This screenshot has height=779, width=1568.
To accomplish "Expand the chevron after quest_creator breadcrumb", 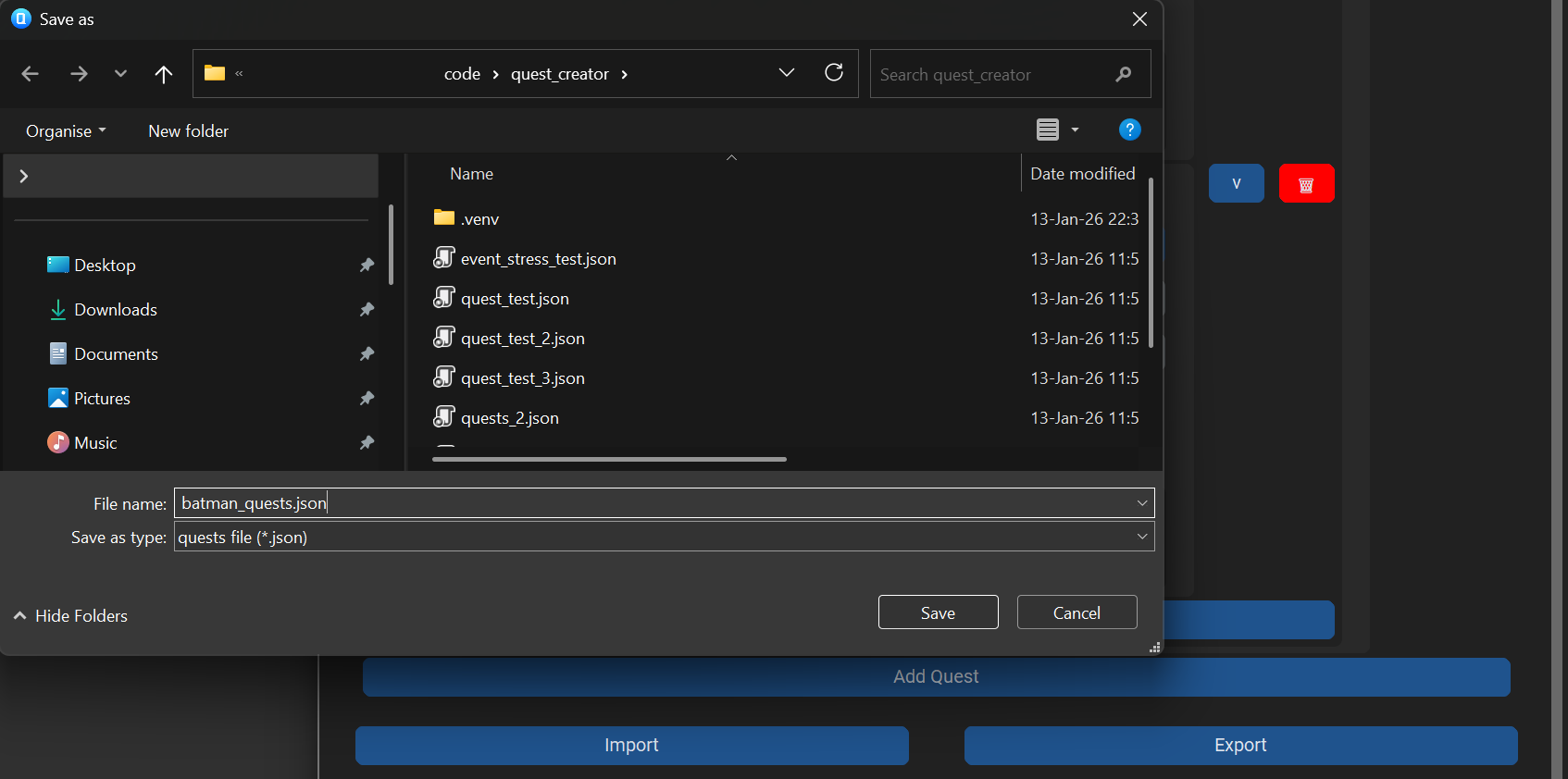I will [625, 74].
